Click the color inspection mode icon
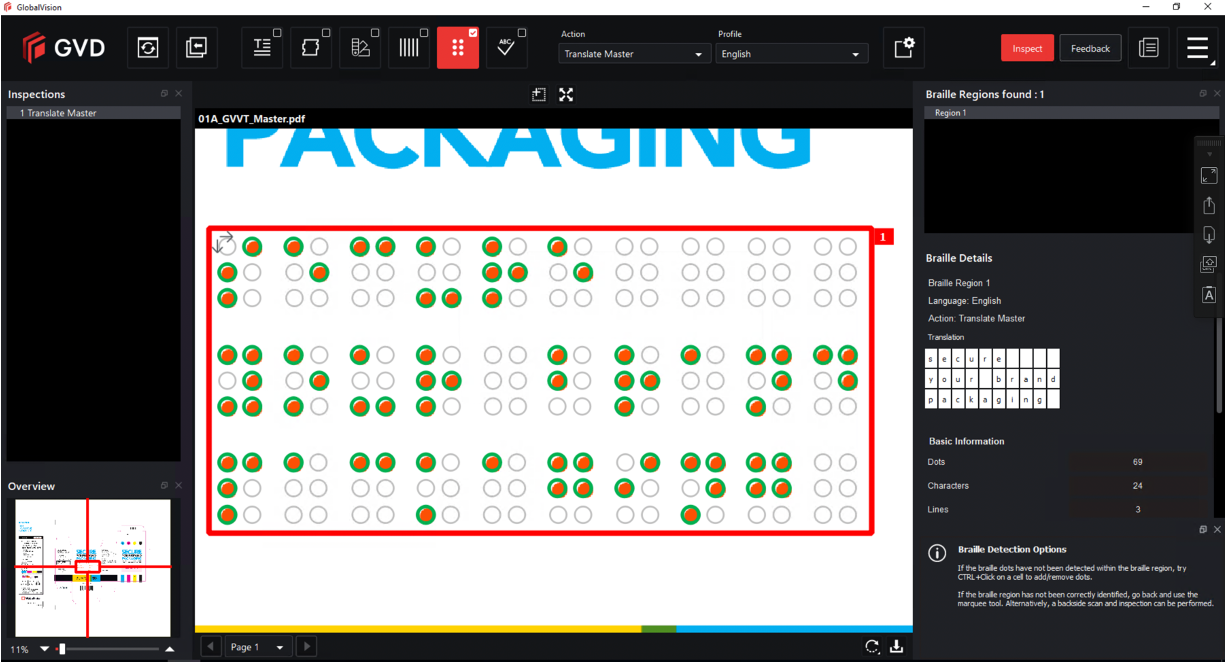The height and width of the screenshot is (662, 1226). click(359, 48)
